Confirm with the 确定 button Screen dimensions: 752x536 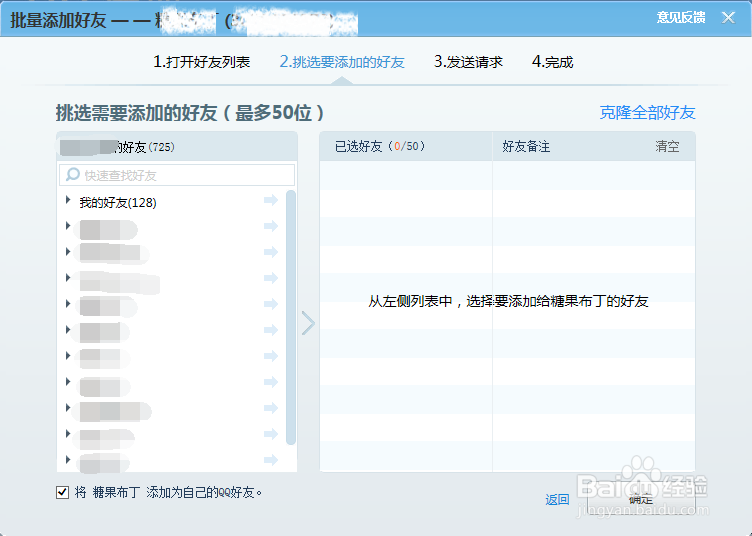click(x=641, y=499)
